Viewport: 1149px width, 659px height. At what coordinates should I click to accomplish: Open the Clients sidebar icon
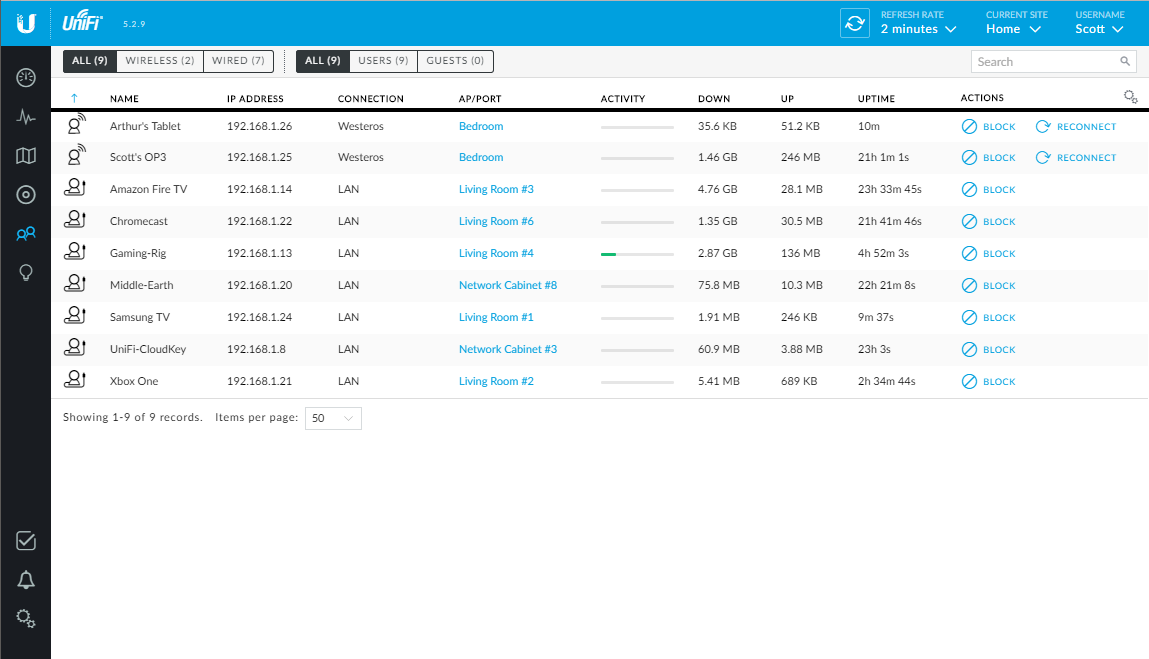tap(26, 234)
